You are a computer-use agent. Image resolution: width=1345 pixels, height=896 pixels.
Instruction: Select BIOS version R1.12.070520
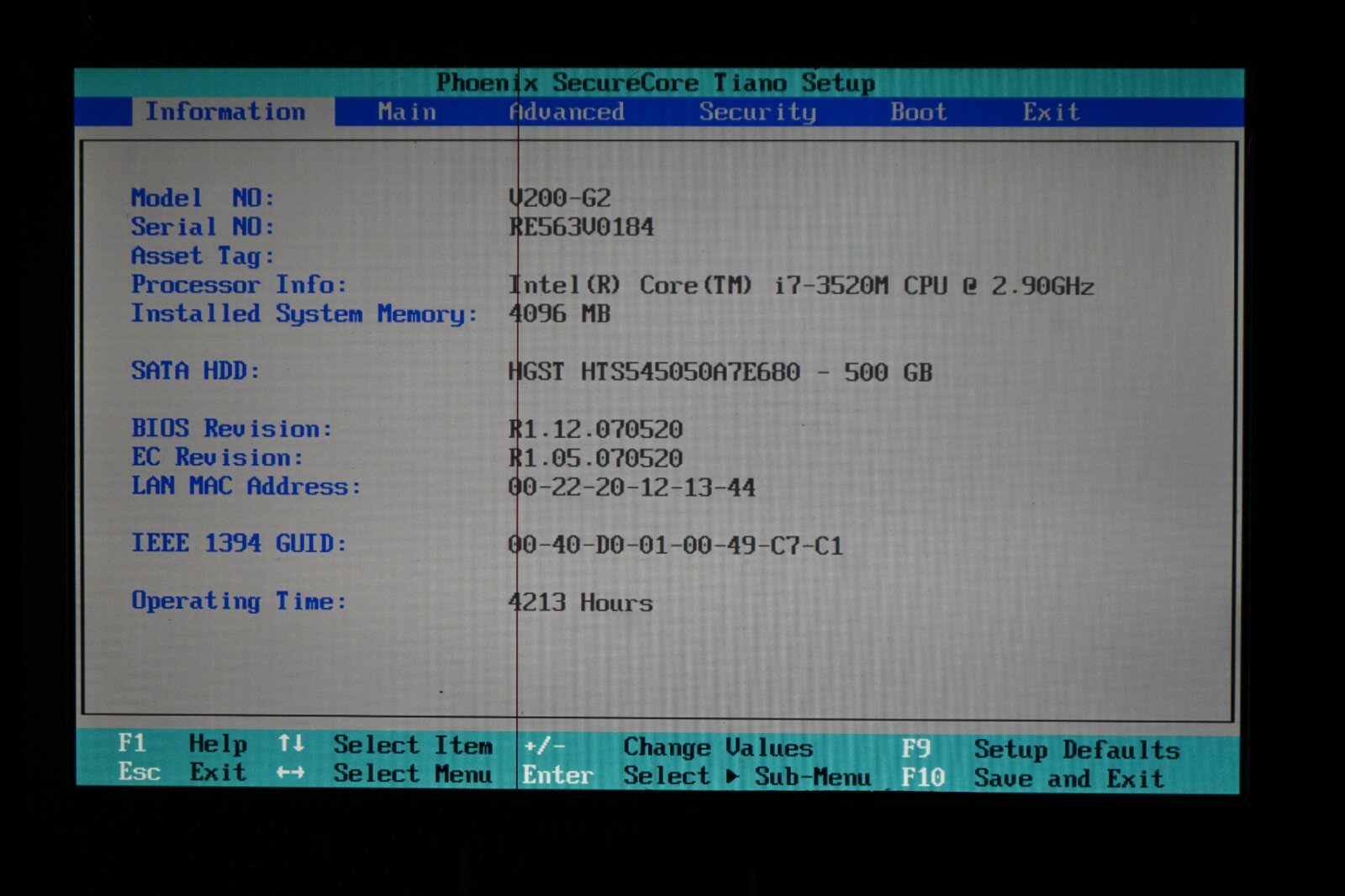pyautogui.click(x=595, y=430)
